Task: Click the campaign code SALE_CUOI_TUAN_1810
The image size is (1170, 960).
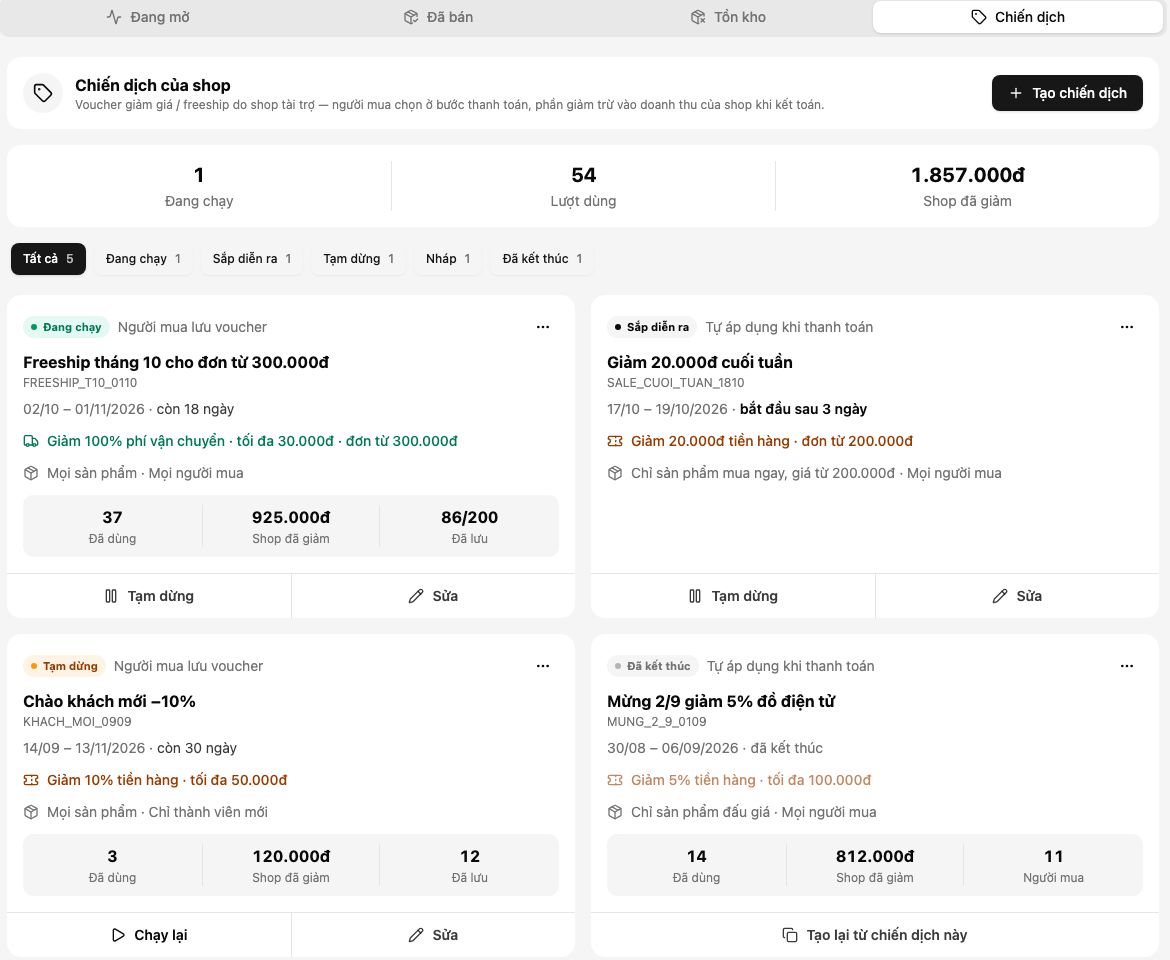Action: pos(675,383)
